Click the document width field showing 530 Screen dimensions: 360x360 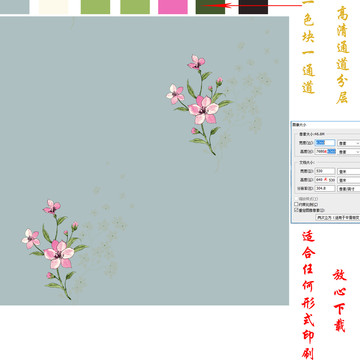point(325,171)
